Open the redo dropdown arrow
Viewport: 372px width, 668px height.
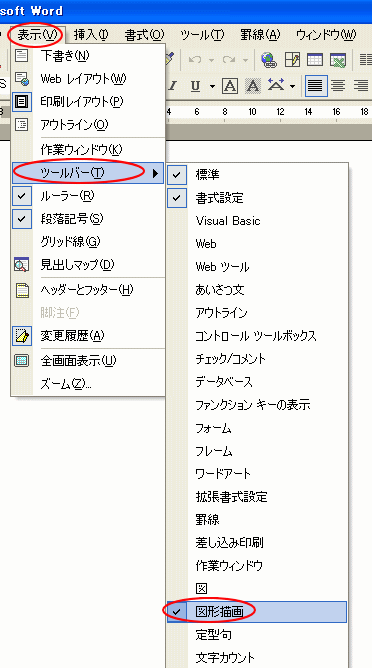(245, 60)
